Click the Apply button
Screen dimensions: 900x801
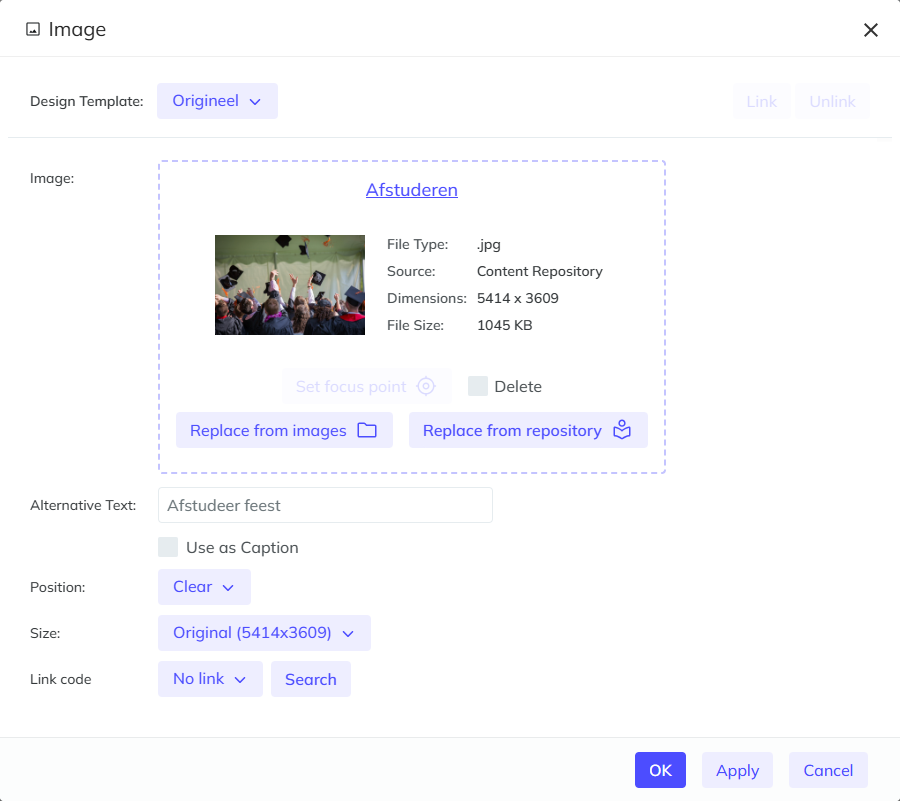coord(737,770)
